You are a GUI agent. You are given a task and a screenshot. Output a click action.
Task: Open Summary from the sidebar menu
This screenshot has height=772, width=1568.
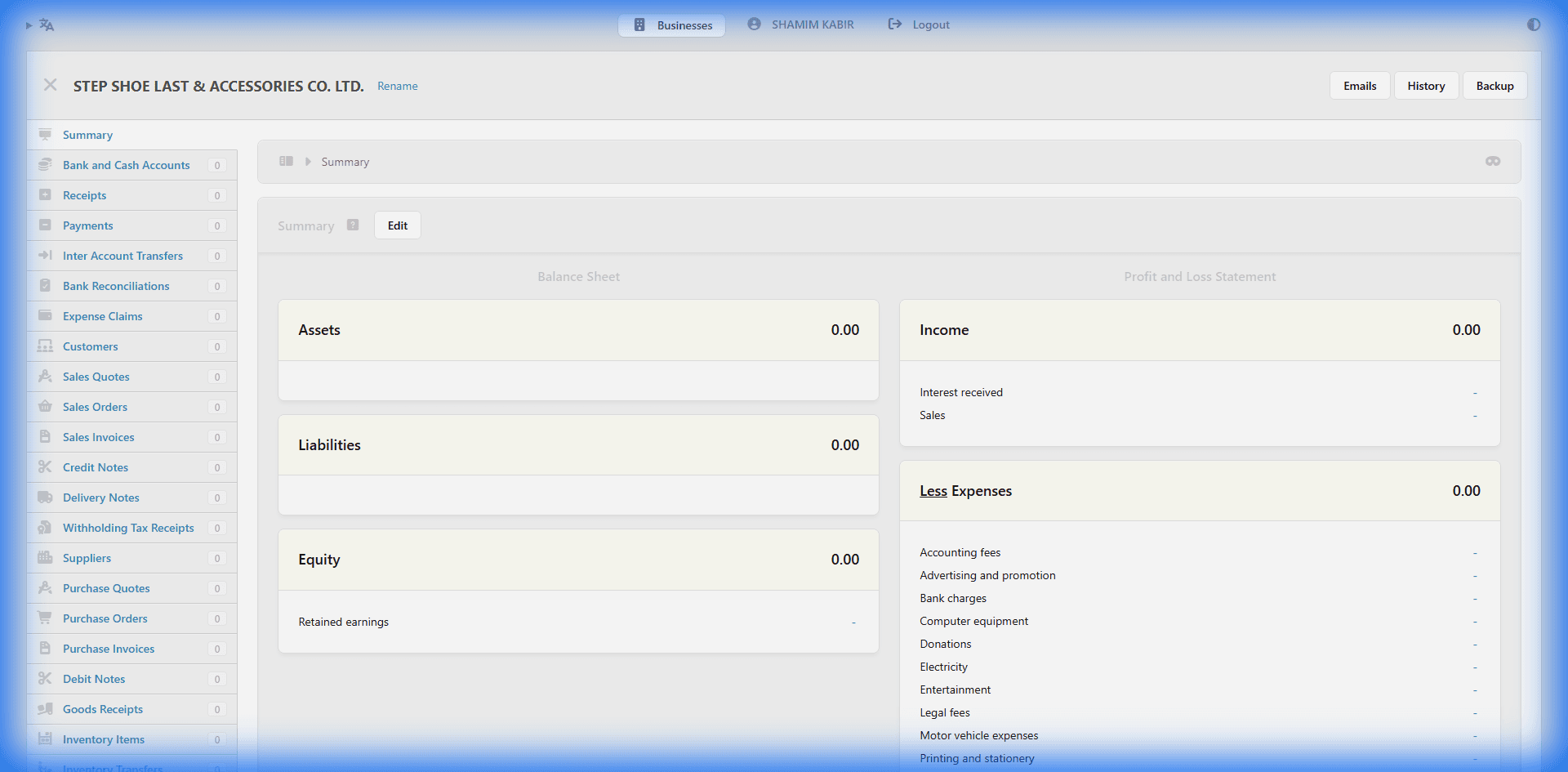[87, 135]
